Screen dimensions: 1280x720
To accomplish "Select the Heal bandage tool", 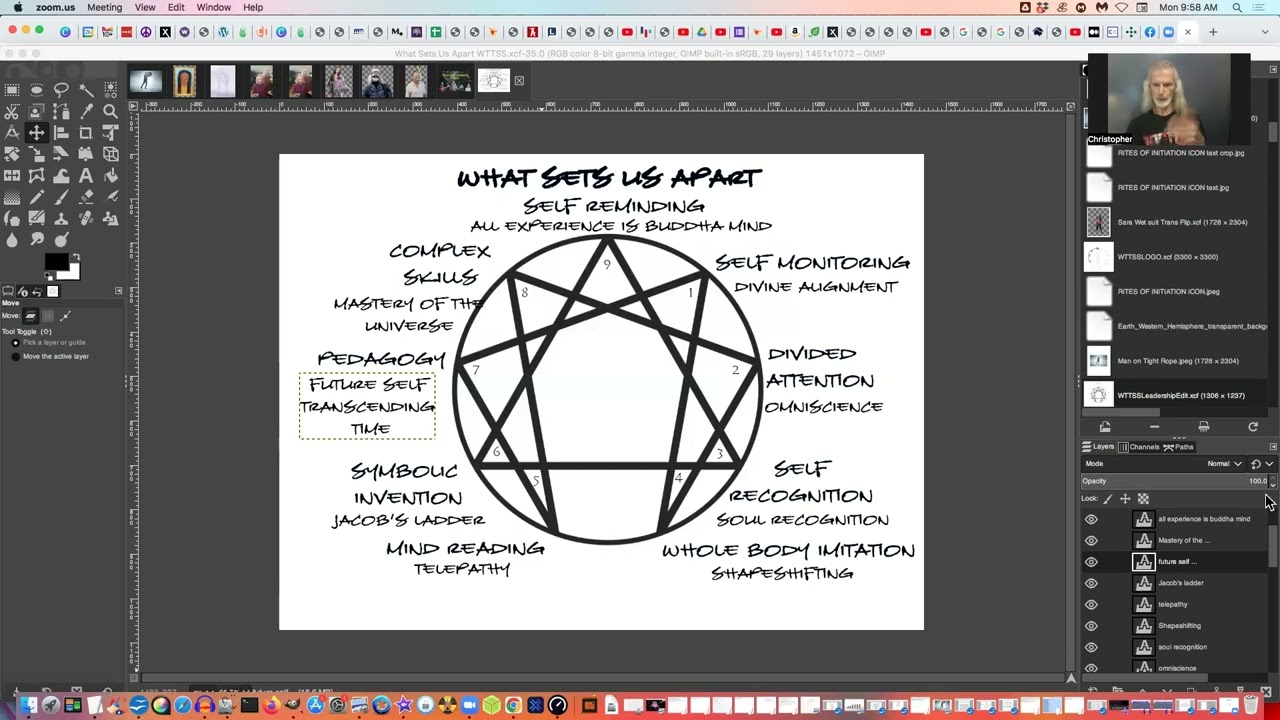I will click(x=86, y=218).
